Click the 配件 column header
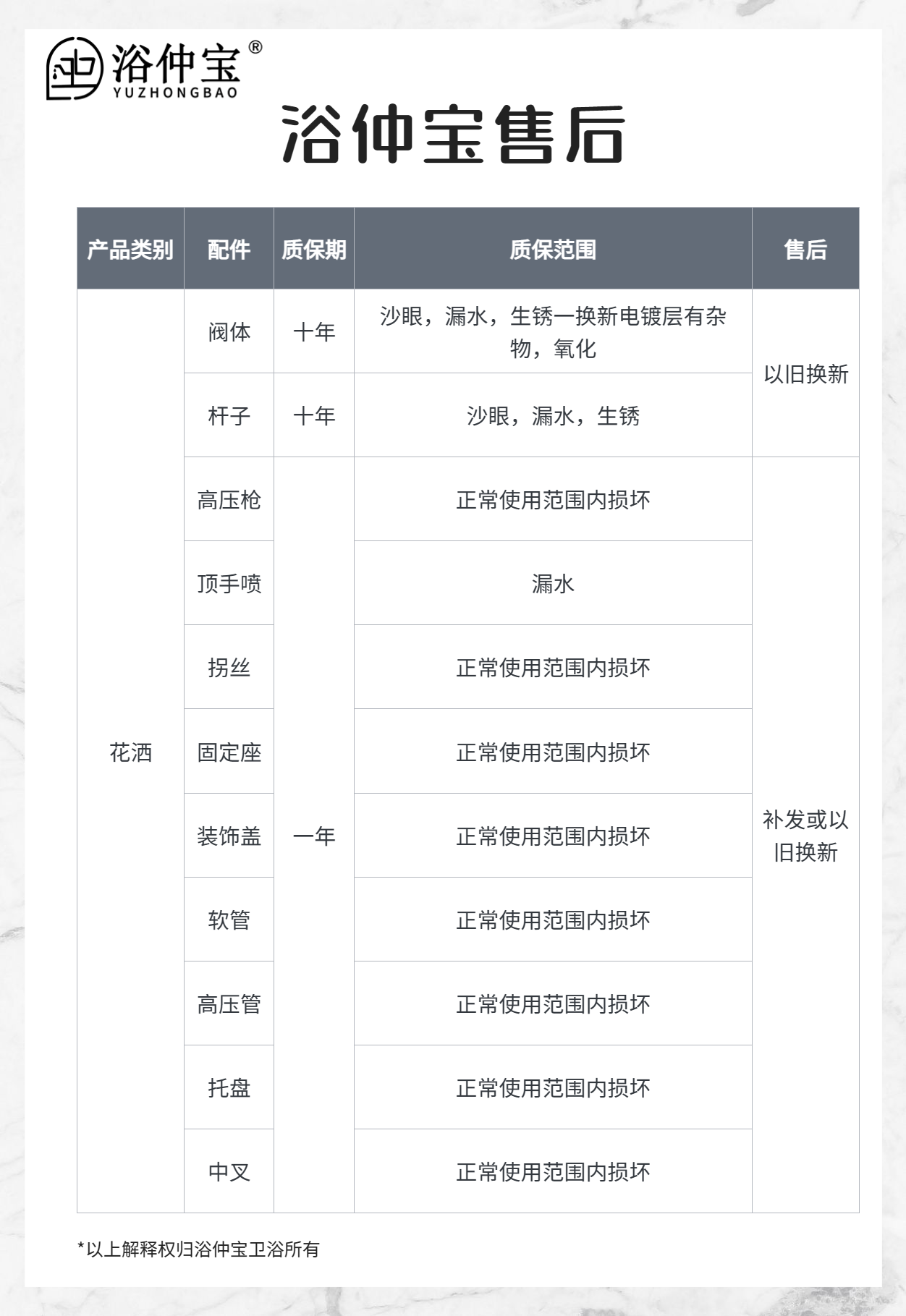 pyautogui.click(x=229, y=250)
